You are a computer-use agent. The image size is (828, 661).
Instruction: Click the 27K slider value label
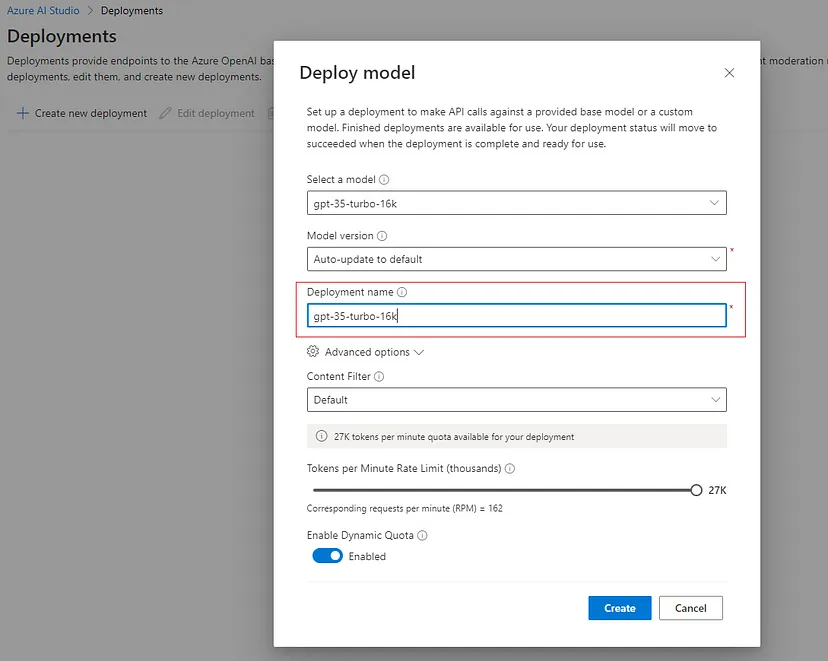717,490
